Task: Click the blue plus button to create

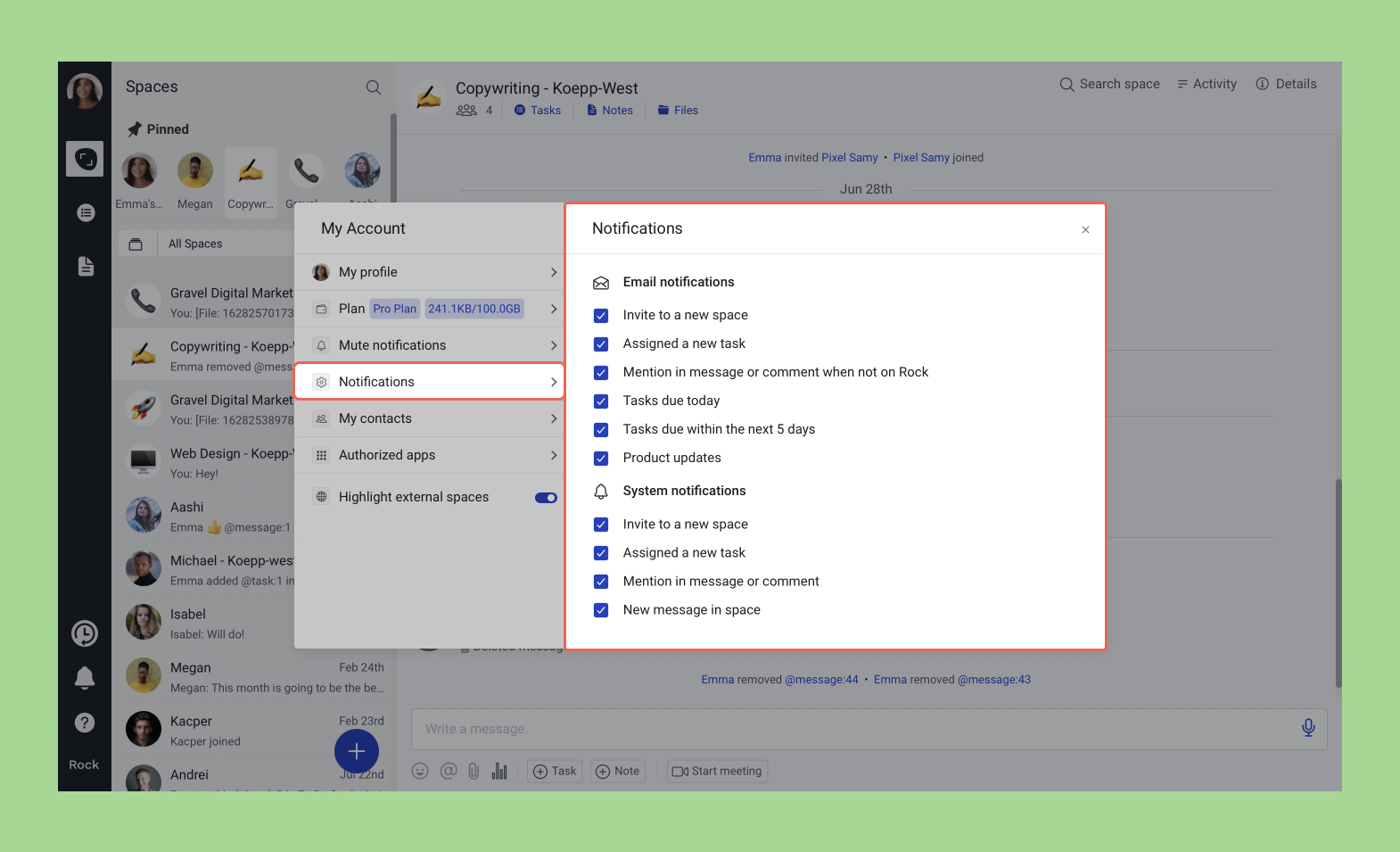Action: 357,751
